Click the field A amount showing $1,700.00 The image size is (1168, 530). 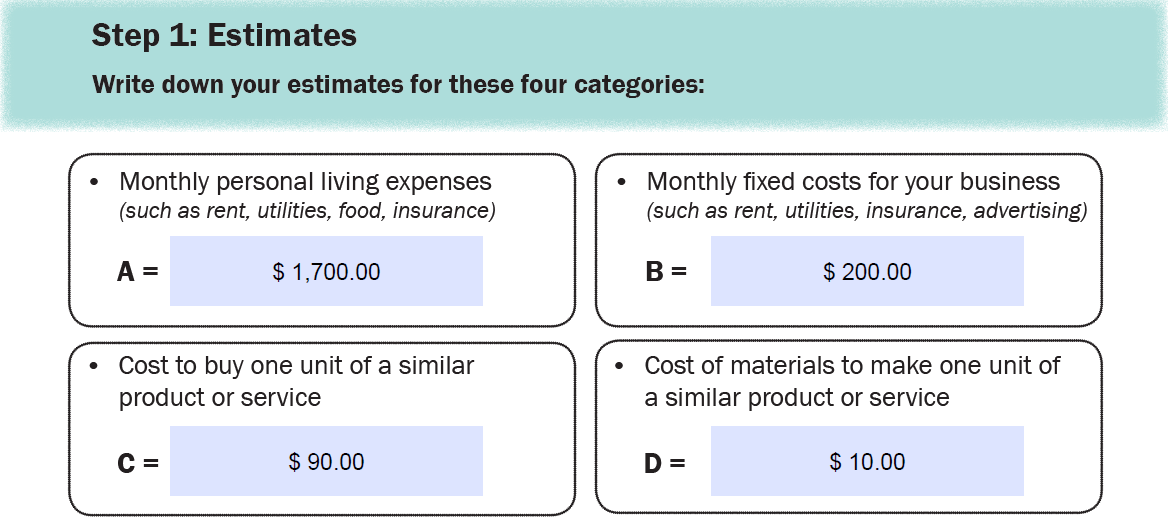(326, 271)
